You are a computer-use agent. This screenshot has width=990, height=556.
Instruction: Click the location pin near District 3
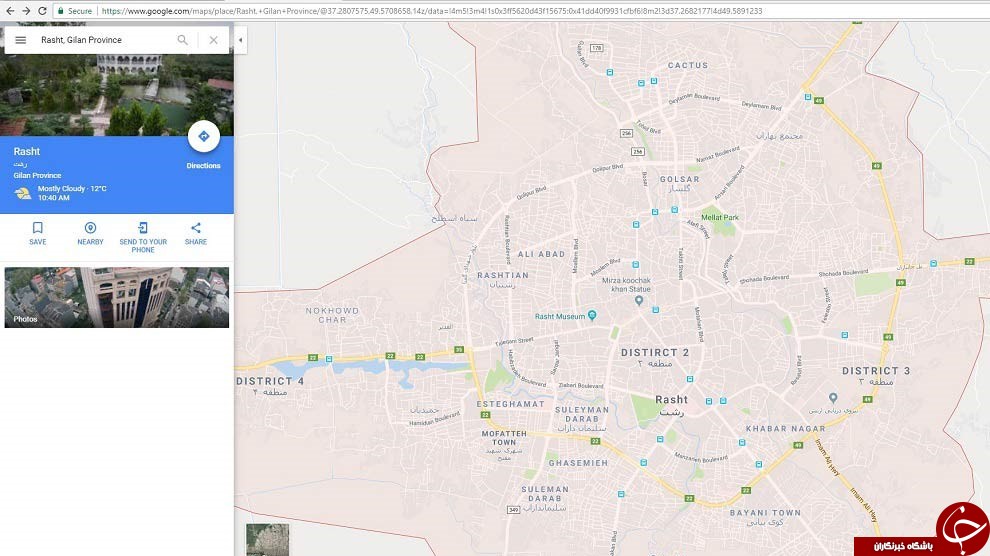(x=833, y=398)
